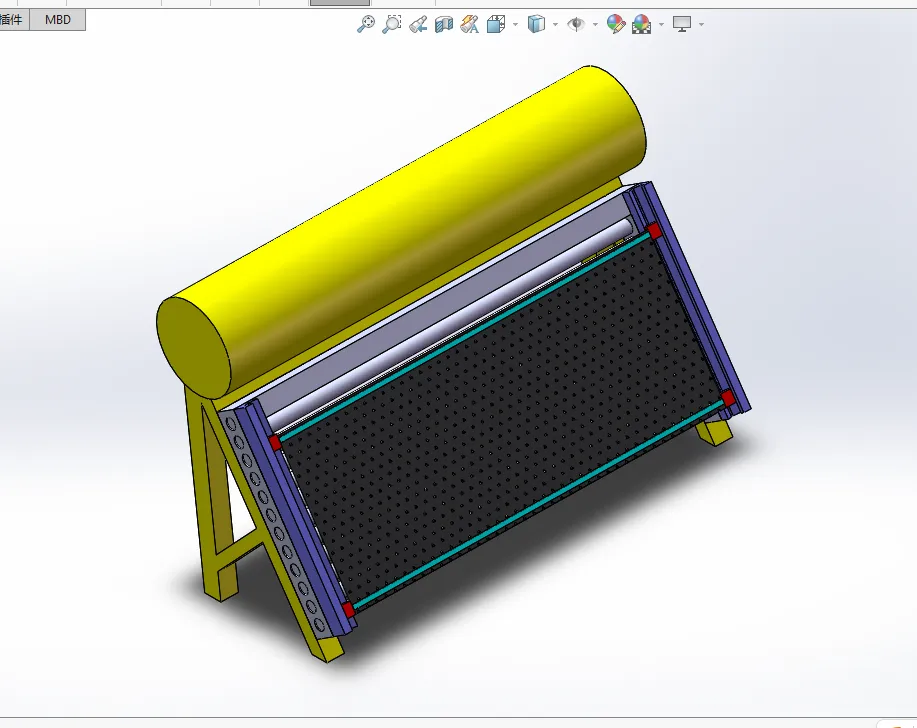The height and width of the screenshot is (728, 917).
Task: Switch to the 插件 tab
Action: tap(13, 20)
